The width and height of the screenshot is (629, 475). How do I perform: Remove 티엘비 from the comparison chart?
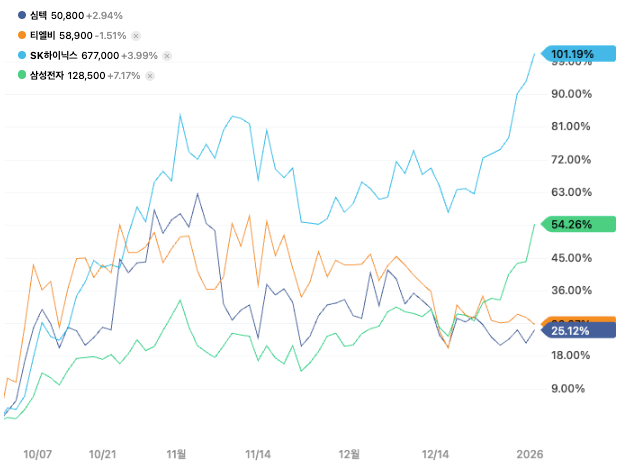pyautogui.click(x=136, y=36)
